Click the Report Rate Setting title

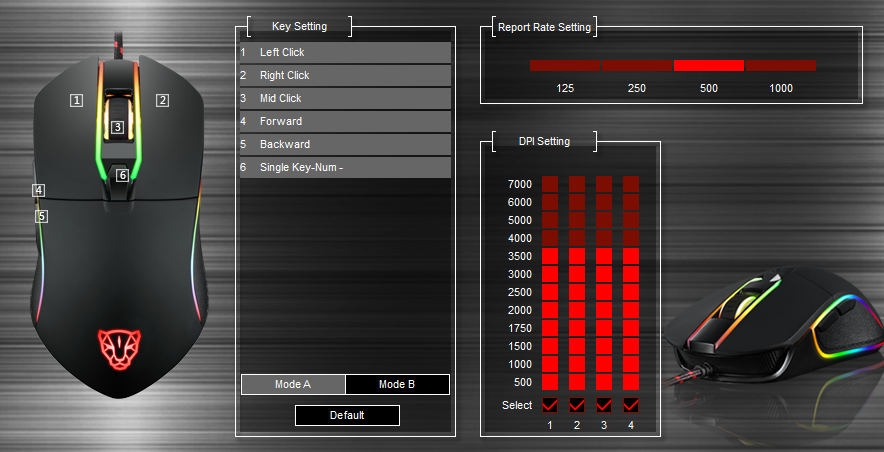[545, 27]
